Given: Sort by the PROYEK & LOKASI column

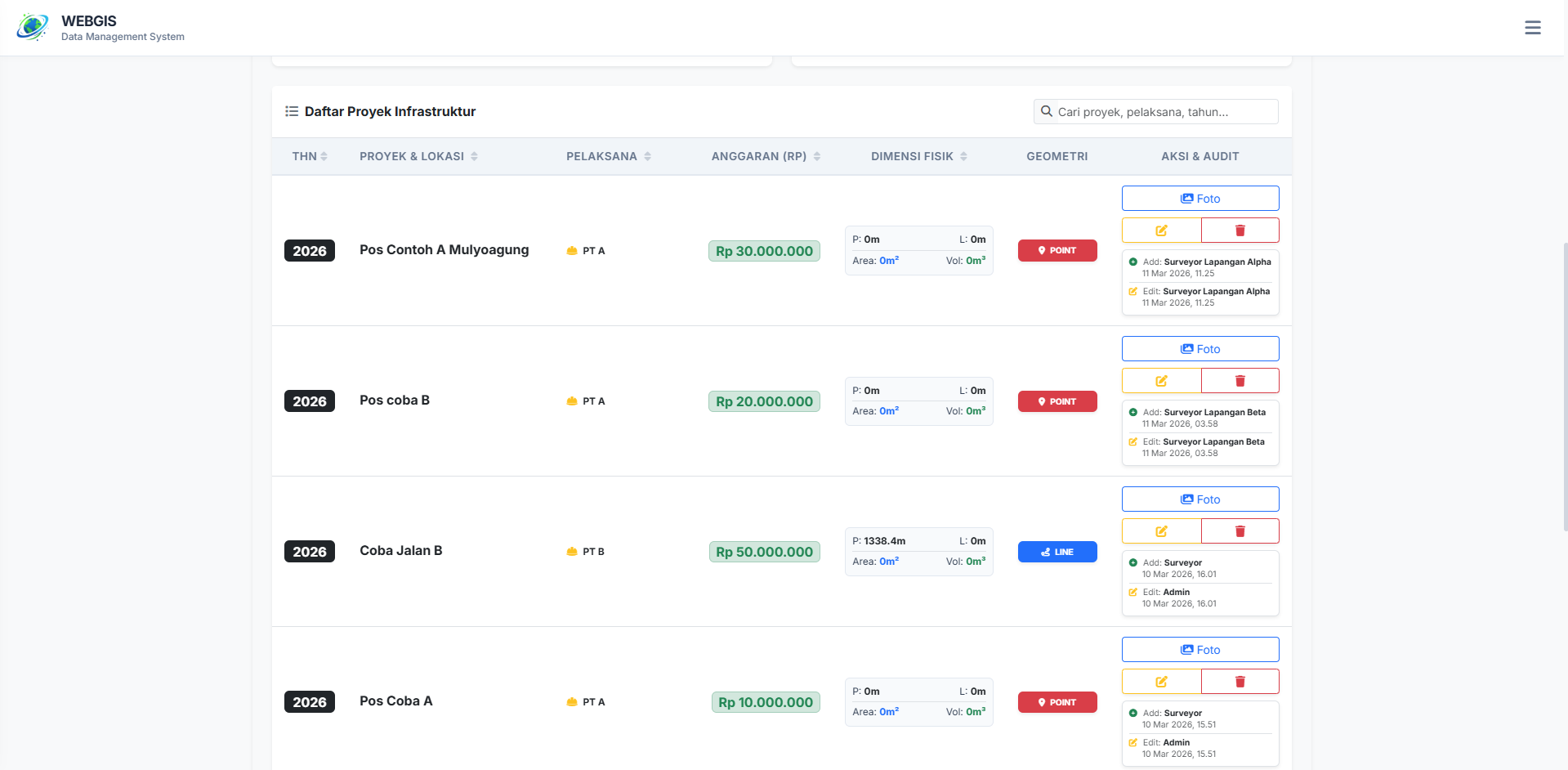Looking at the screenshot, I should (x=418, y=156).
